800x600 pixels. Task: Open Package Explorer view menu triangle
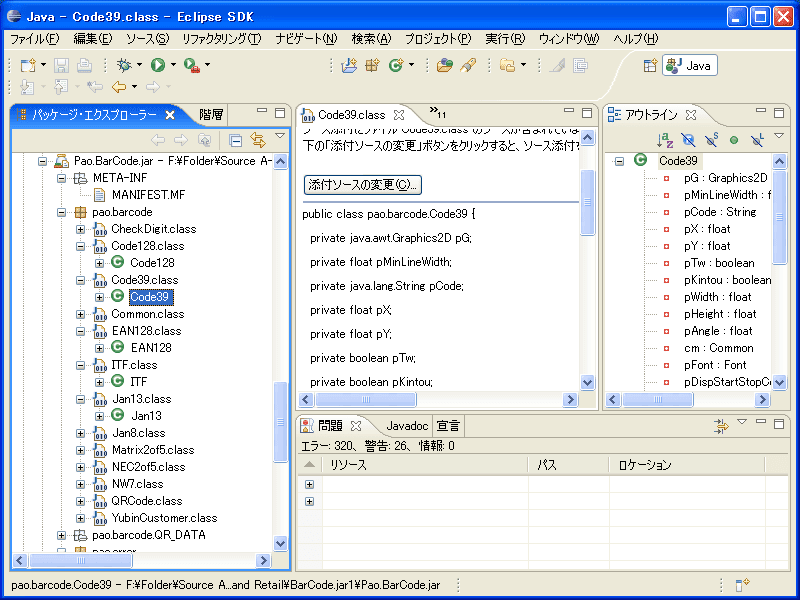(280, 136)
